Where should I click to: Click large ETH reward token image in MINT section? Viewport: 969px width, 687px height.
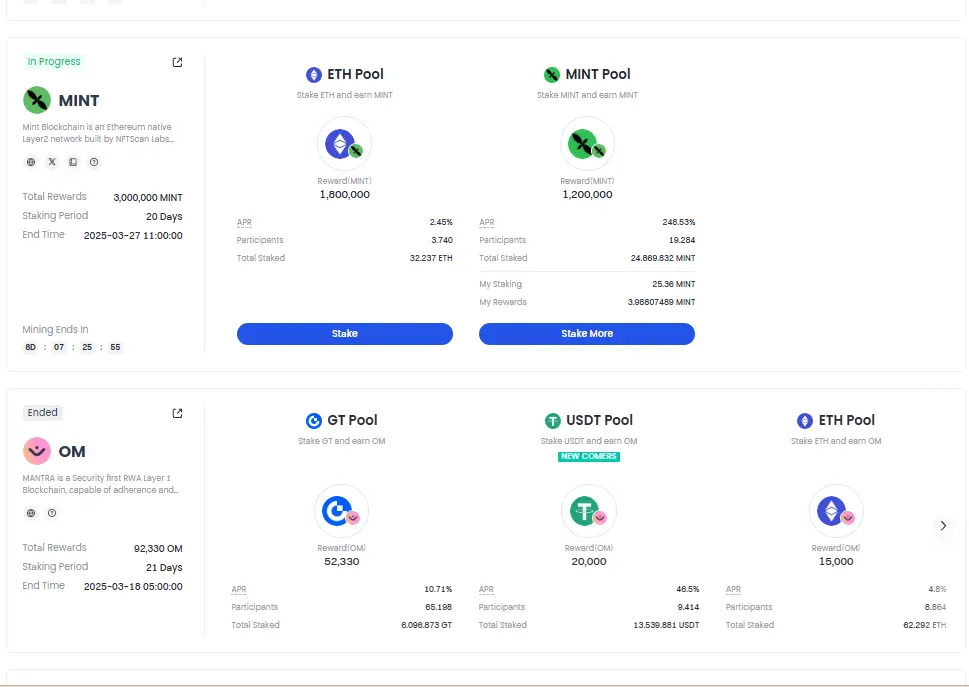344,144
